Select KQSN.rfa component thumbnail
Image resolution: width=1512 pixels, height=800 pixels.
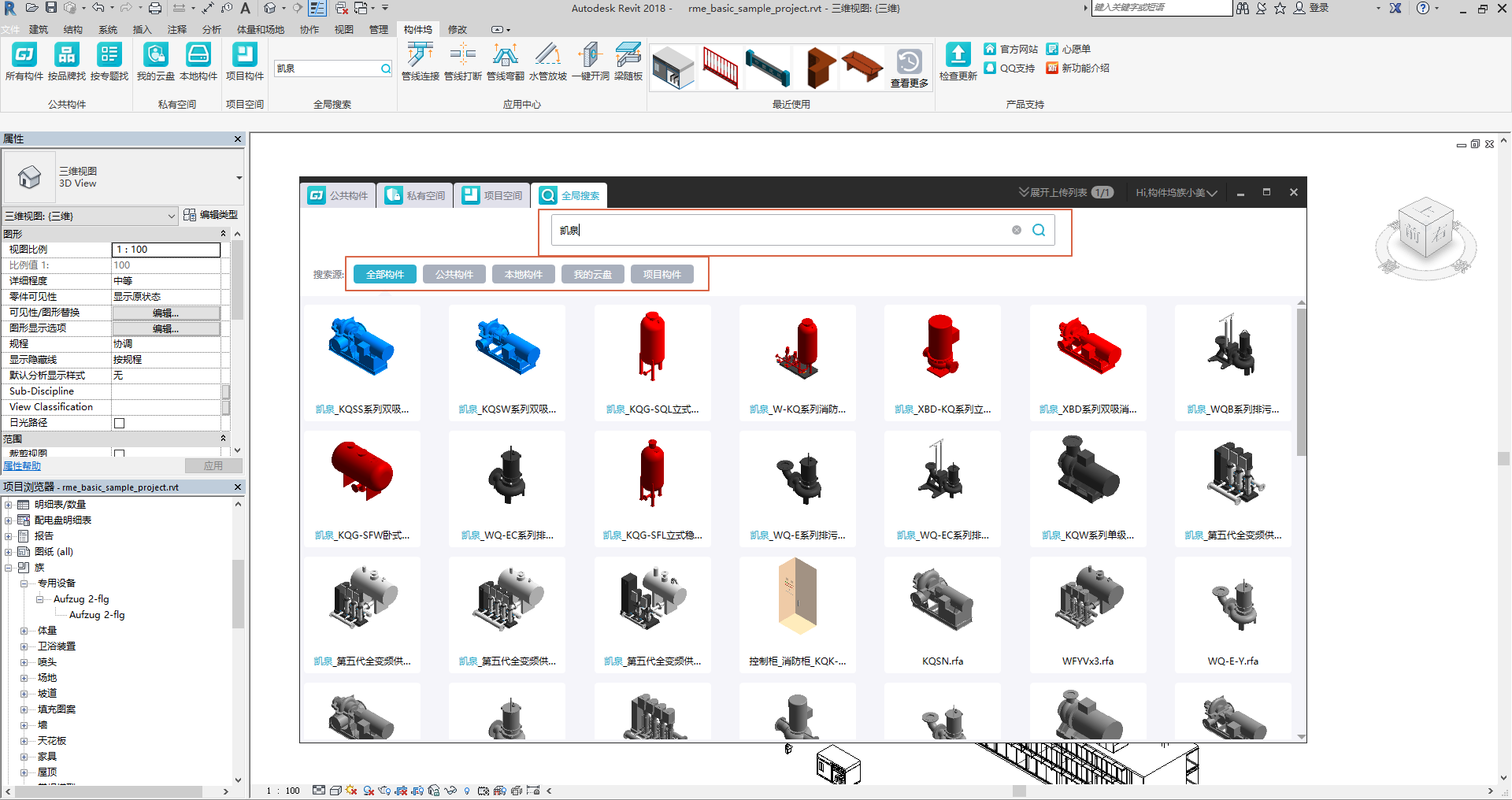(x=943, y=613)
